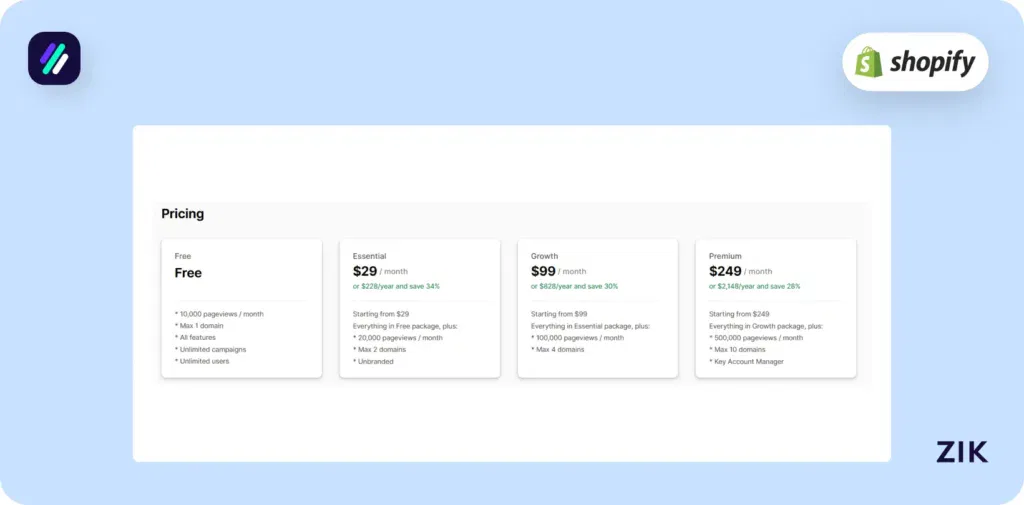Click 'or $228/year and save 34%' text

396,286
